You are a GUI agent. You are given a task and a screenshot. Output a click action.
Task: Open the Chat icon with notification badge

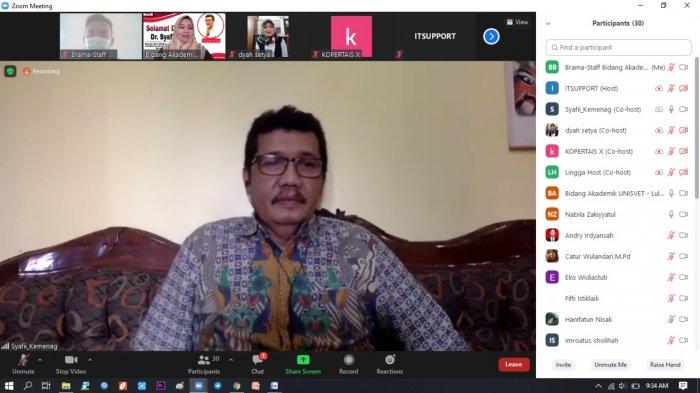point(258,359)
